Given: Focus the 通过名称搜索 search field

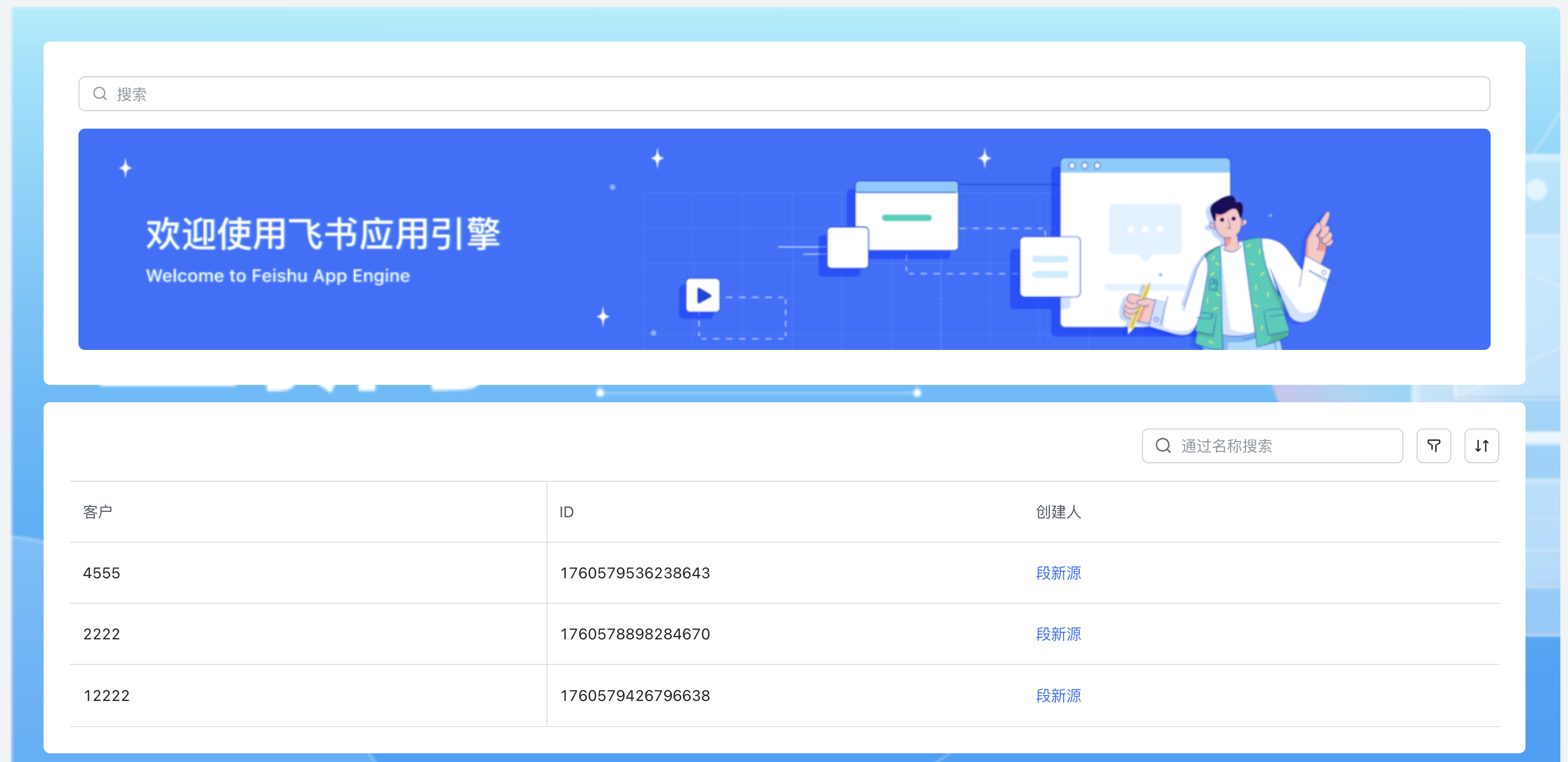Looking at the screenshot, I should point(1272,446).
